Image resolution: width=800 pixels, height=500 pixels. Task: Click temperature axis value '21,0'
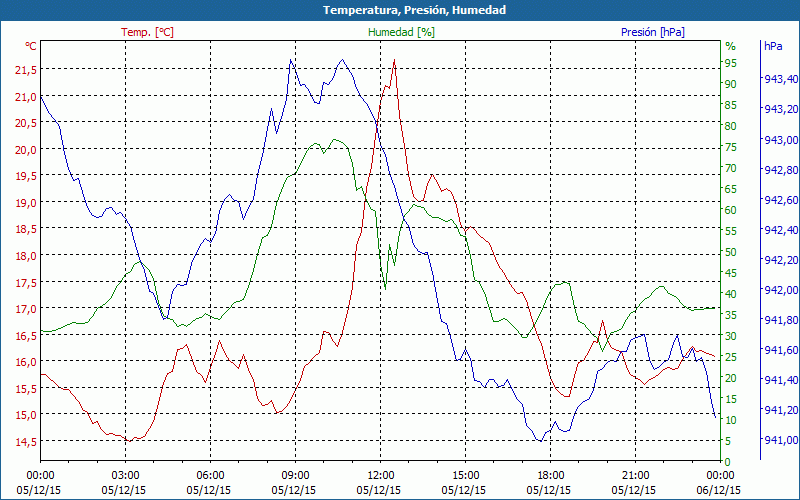point(26,96)
